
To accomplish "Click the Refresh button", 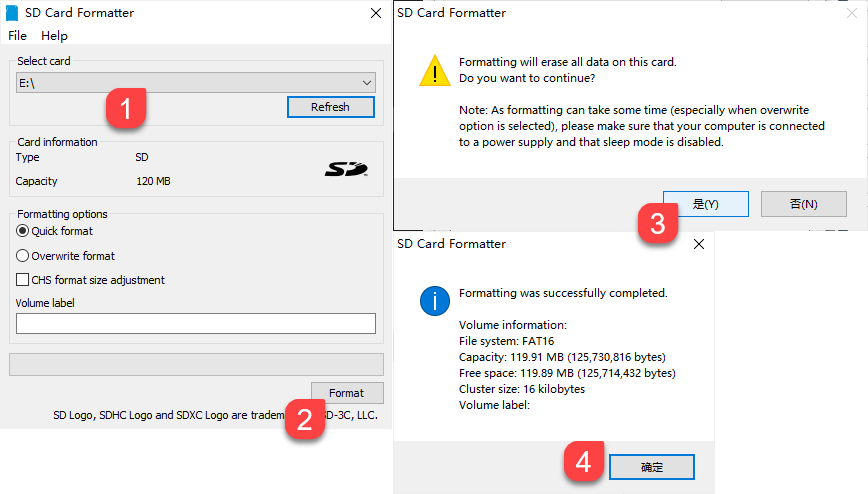I will point(330,107).
